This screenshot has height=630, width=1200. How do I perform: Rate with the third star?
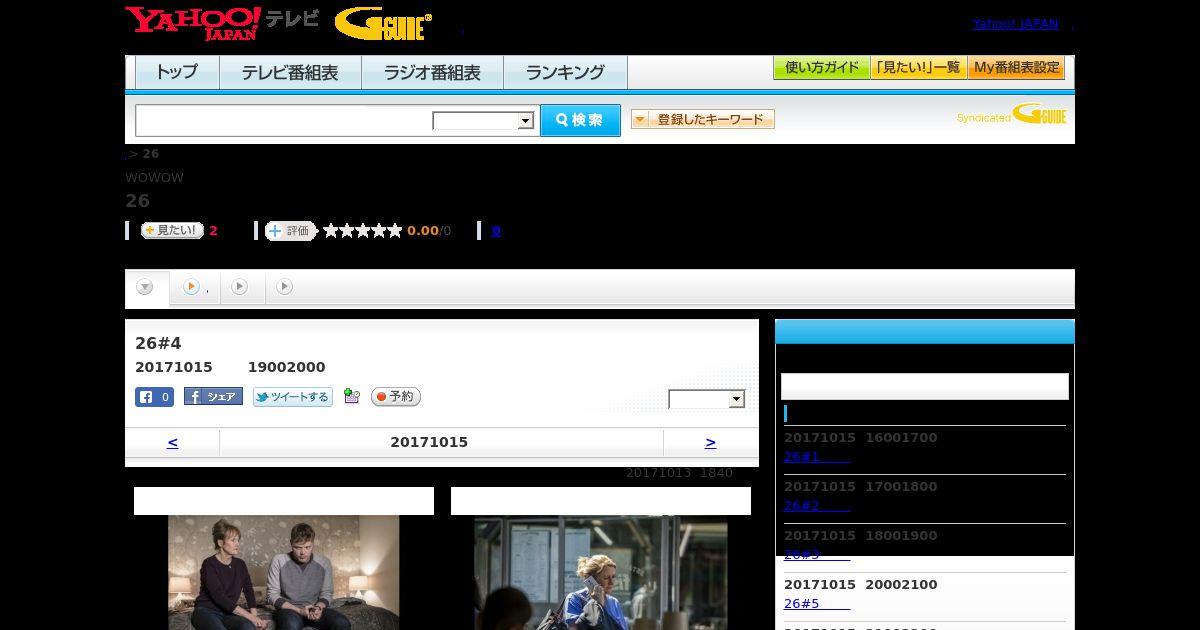coord(363,231)
